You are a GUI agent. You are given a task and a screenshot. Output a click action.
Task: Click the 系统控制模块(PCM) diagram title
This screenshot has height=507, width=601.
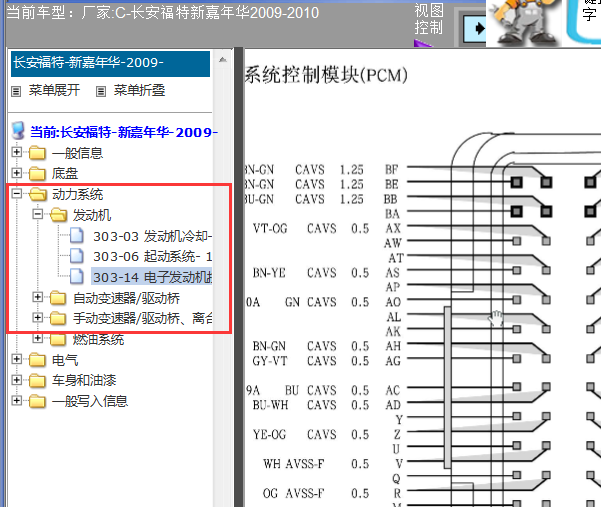tap(326, 75)
